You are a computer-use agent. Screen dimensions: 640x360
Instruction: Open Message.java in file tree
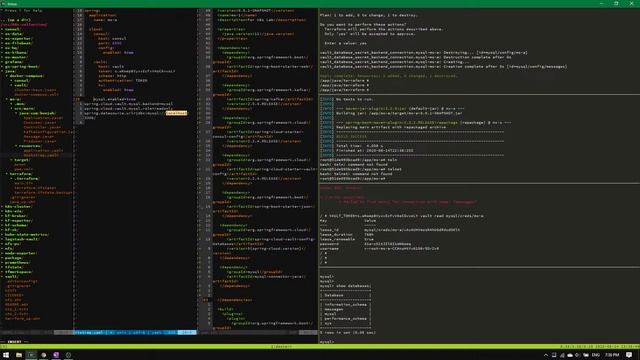click(x=38, y=137)
